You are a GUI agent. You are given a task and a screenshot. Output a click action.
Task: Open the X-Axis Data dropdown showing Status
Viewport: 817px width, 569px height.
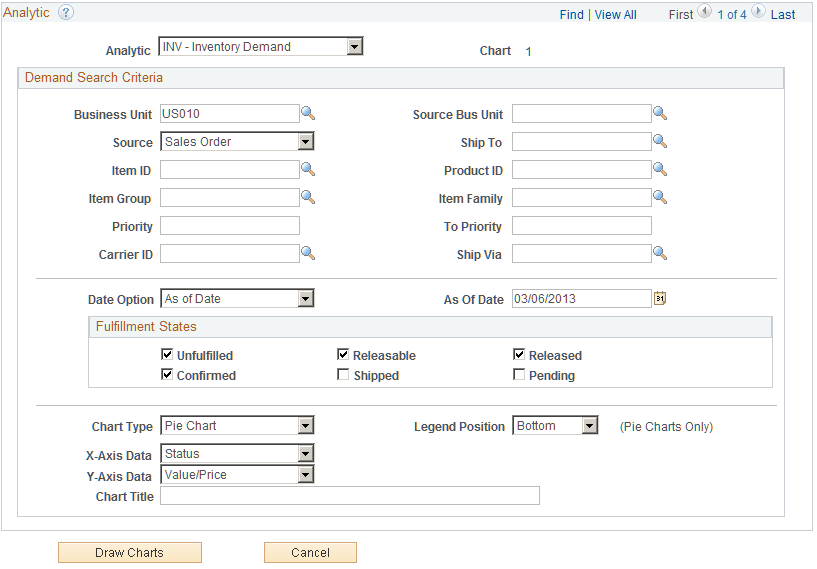click(237, 454)
